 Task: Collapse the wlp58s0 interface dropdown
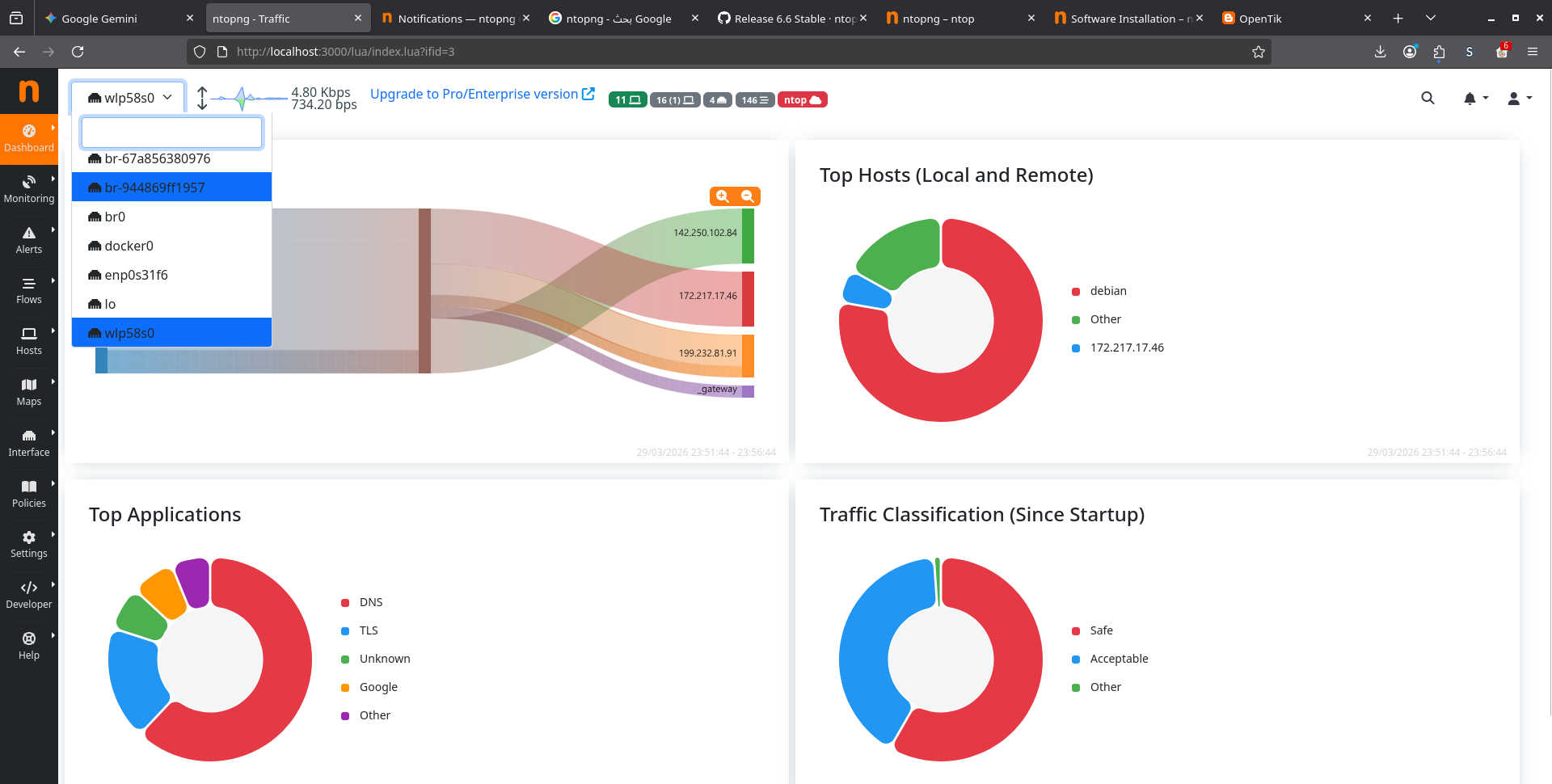pos(129,98)
